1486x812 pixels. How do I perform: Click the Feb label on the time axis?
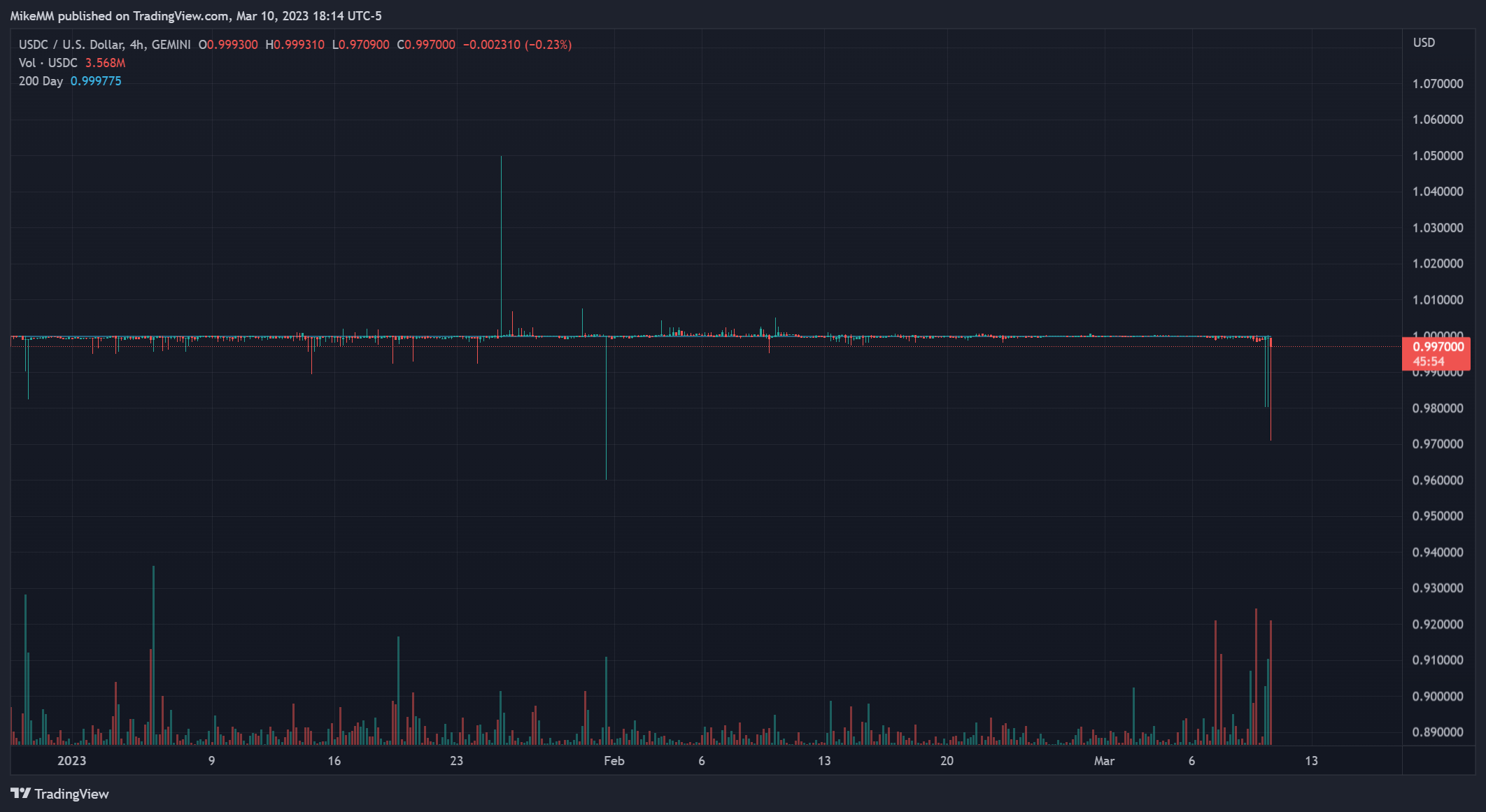tap(614, 761)
